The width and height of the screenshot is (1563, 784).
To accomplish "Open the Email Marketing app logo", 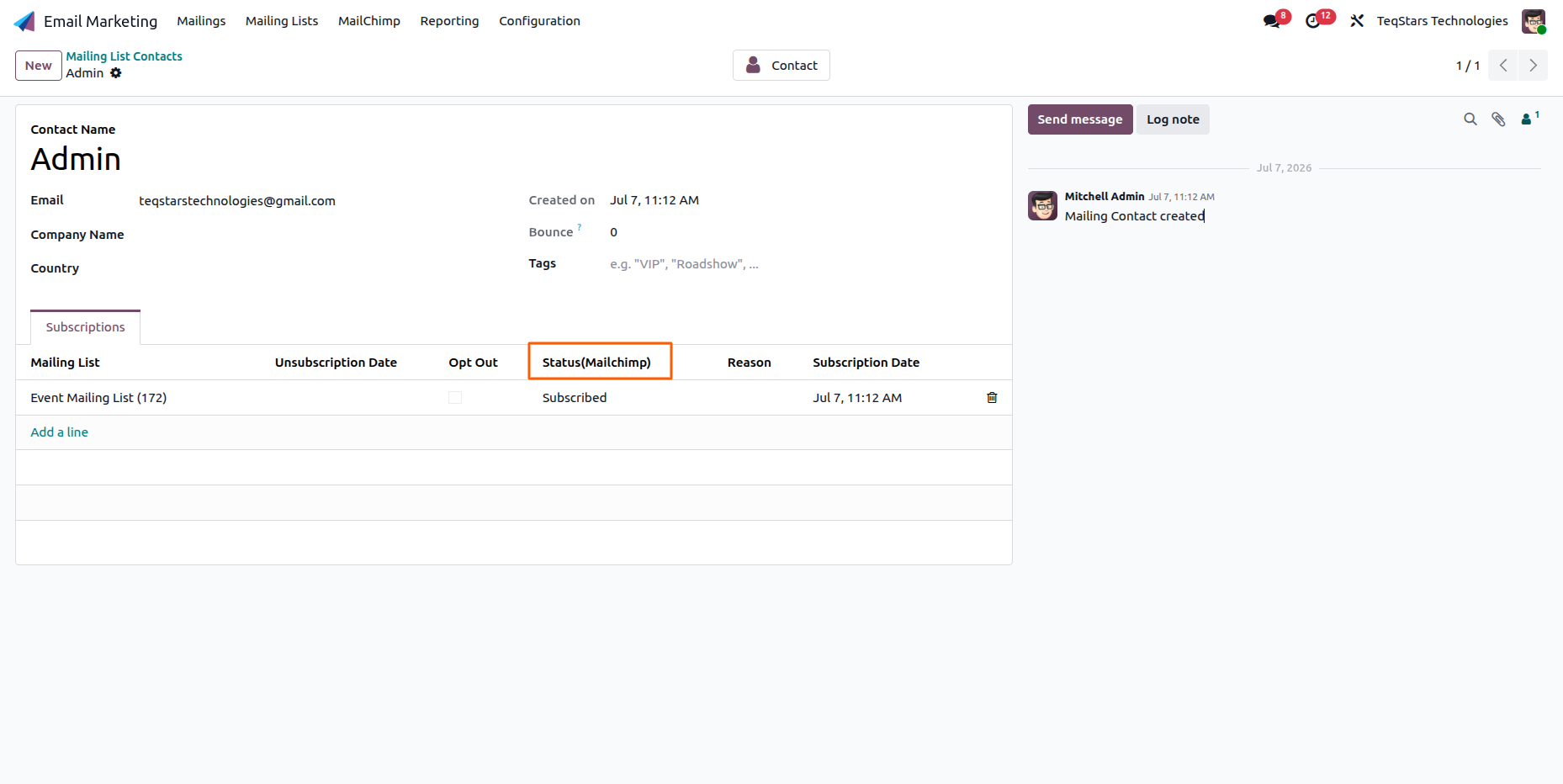I will coord(25,21).
